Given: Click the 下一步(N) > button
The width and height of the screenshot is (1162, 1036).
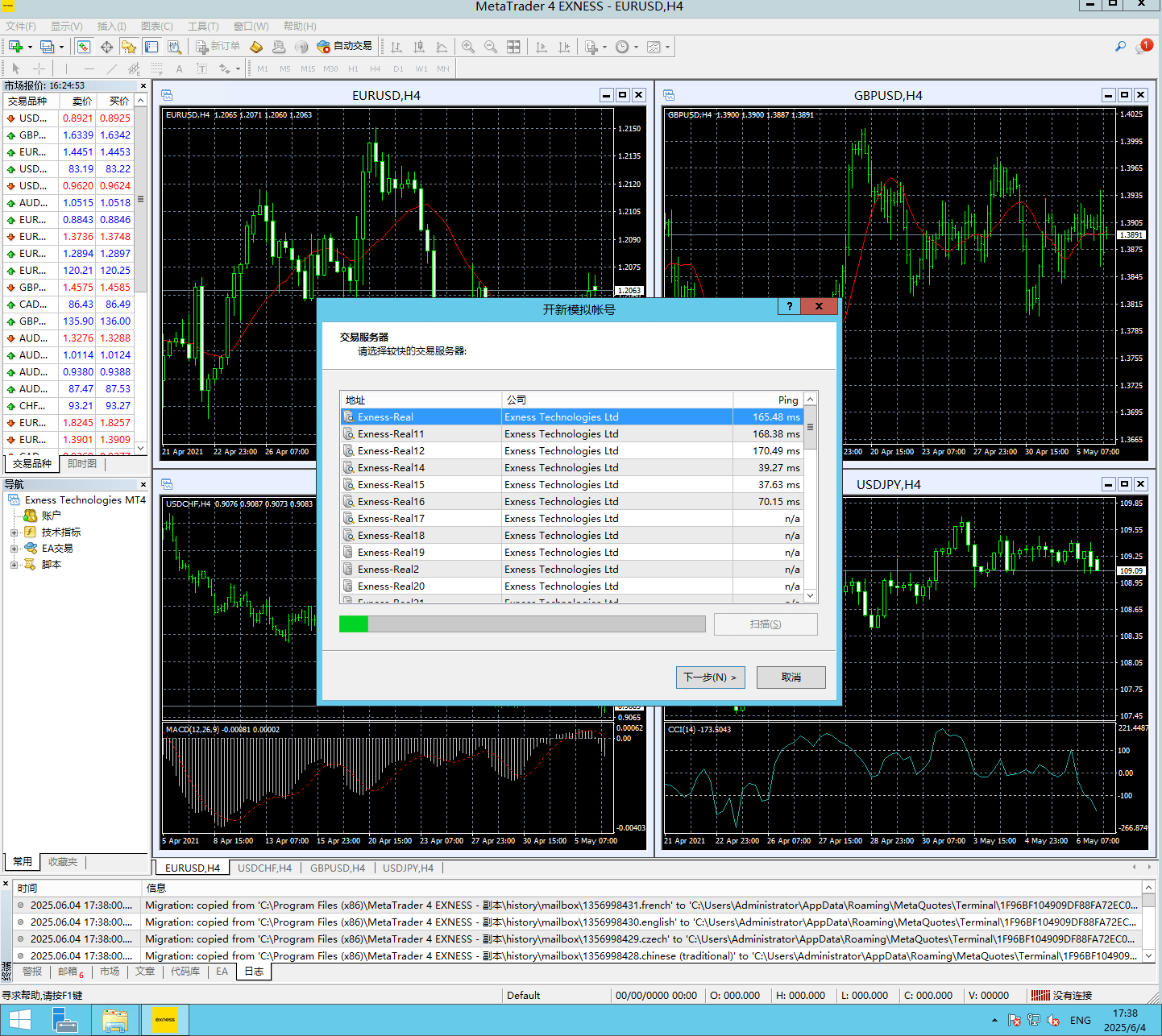Looking at the screenshot, I should click(710, 678).
